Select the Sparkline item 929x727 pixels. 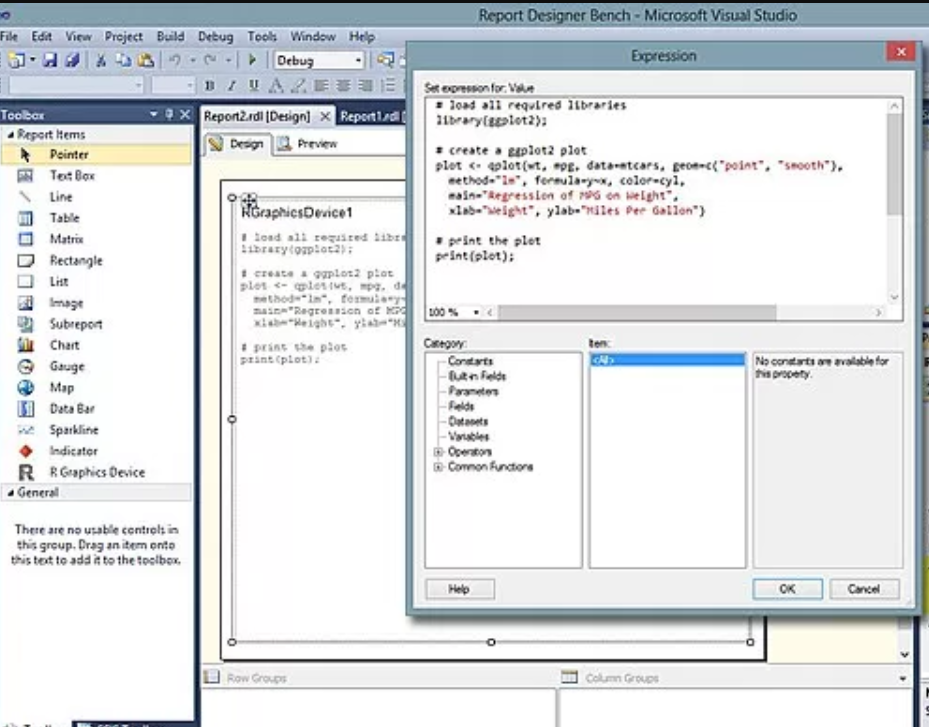click(x=96, y=430)
